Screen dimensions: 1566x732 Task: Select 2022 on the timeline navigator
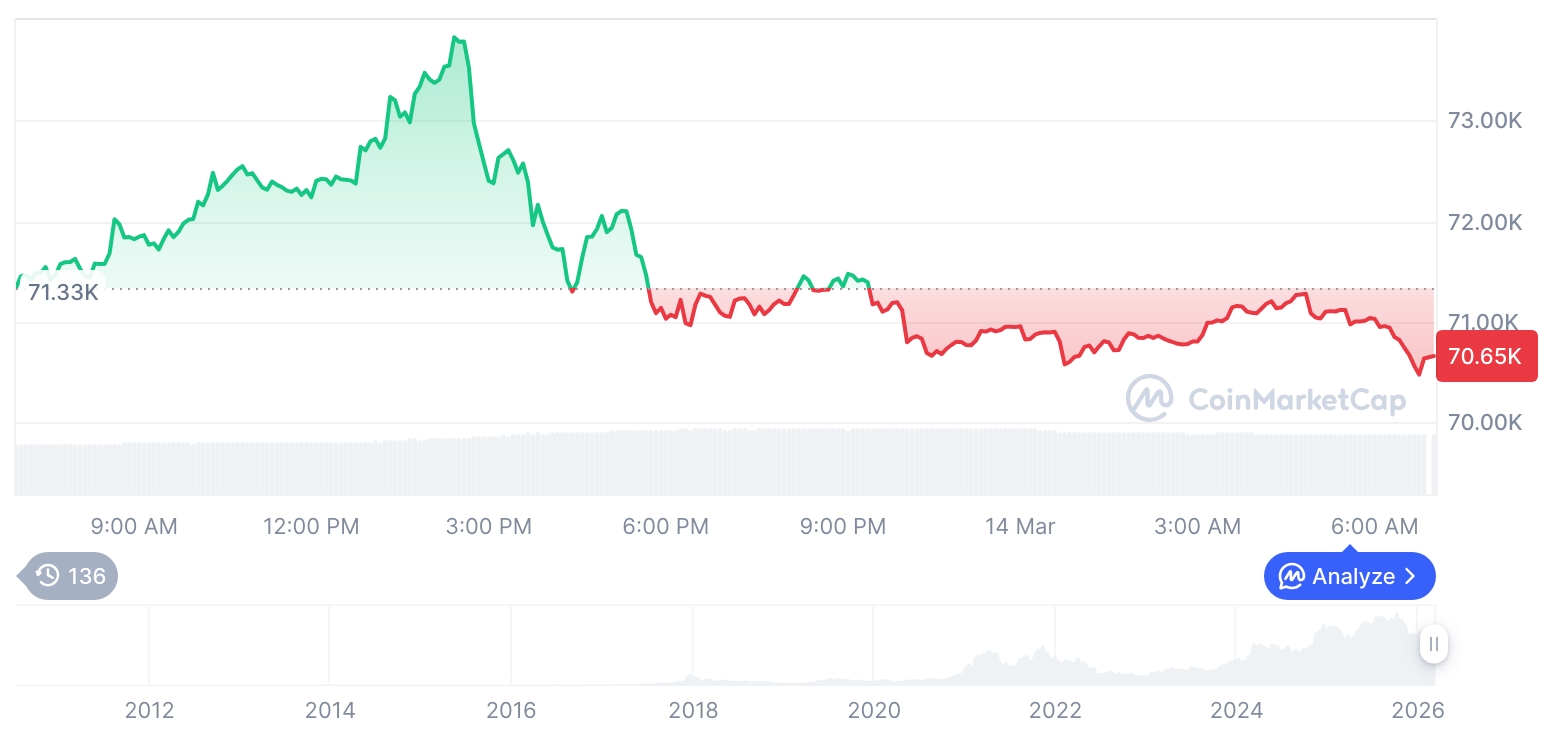1055,711
